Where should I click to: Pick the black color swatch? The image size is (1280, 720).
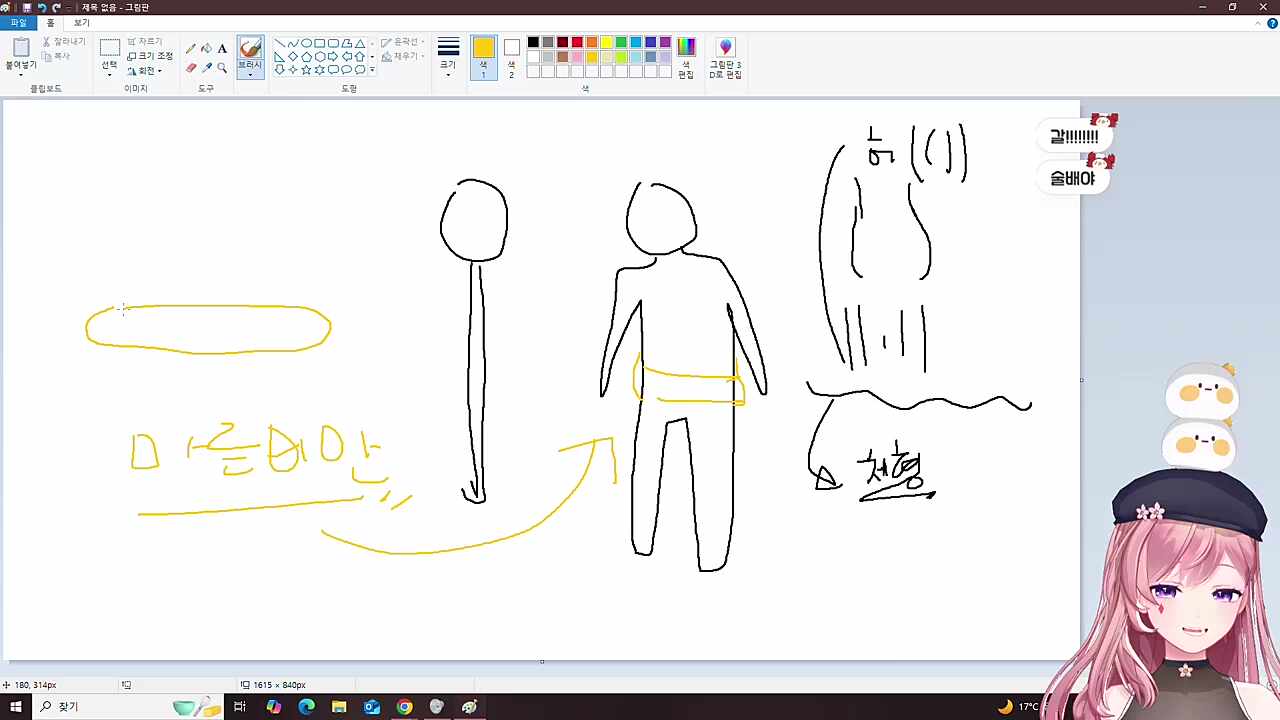click(533, 42)
